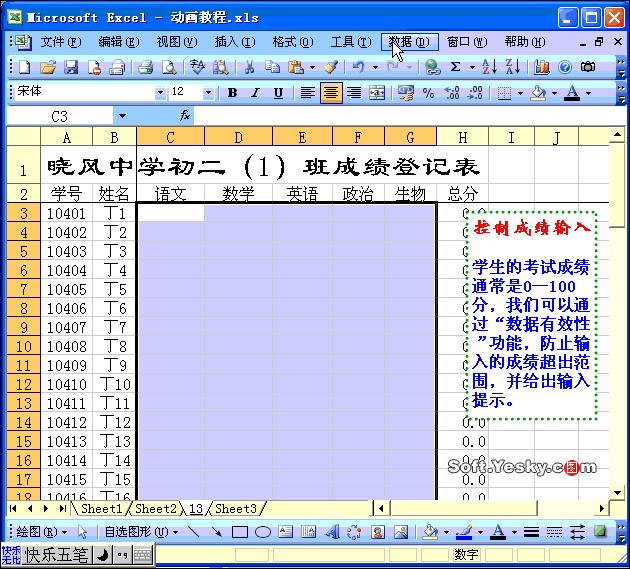Toggle the IME moon mode button
This screenshot has width=630, height=569.
point(103,556)
